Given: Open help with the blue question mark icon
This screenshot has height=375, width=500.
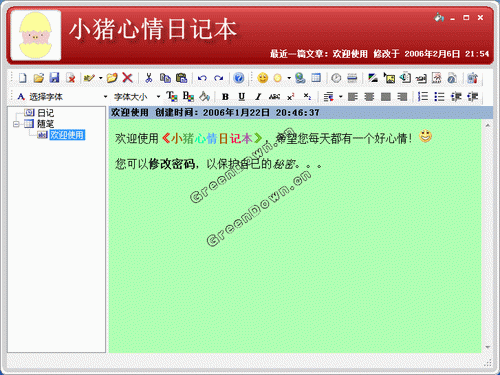Looking at the screenshot, I should (239, 78).
